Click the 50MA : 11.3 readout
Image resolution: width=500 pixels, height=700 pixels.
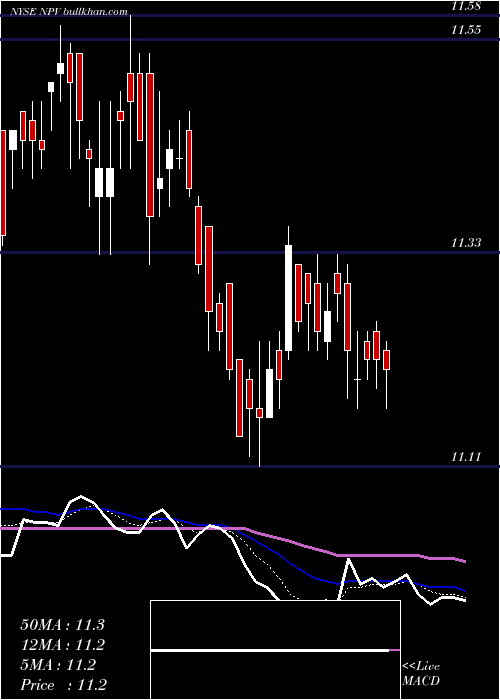[x=62, y=625]
